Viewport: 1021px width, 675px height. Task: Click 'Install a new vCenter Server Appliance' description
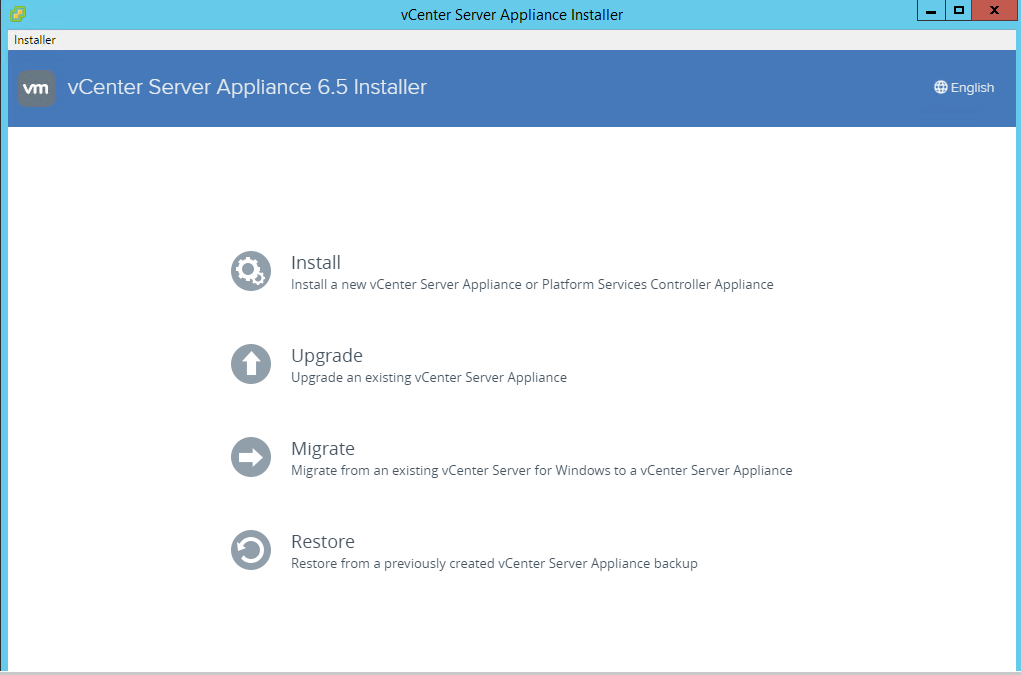pos(532,284)
